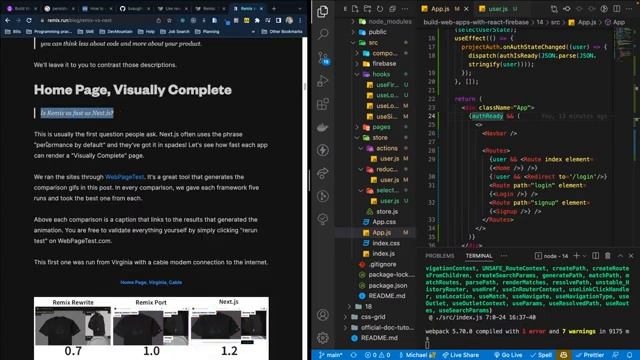Collapse the hooks folder
Image resolution: width=640 pixels, height=360 pixels.
point(357,74)
